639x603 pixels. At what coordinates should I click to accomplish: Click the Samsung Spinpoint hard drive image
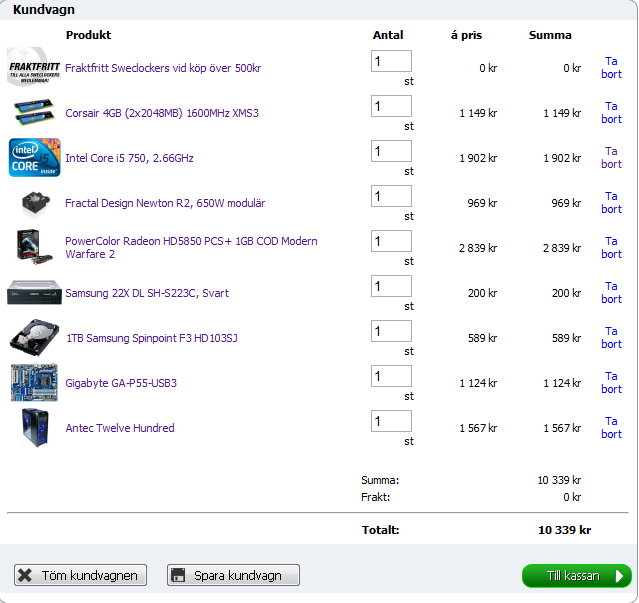34,338
